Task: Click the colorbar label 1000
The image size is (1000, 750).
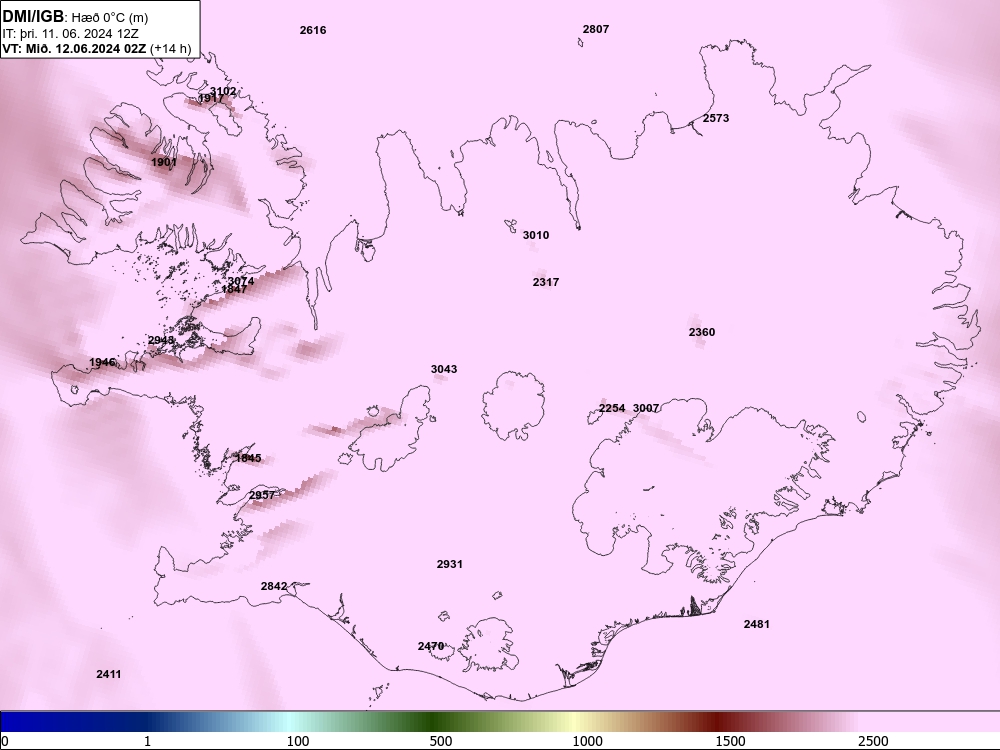Action: pos(587,741)
